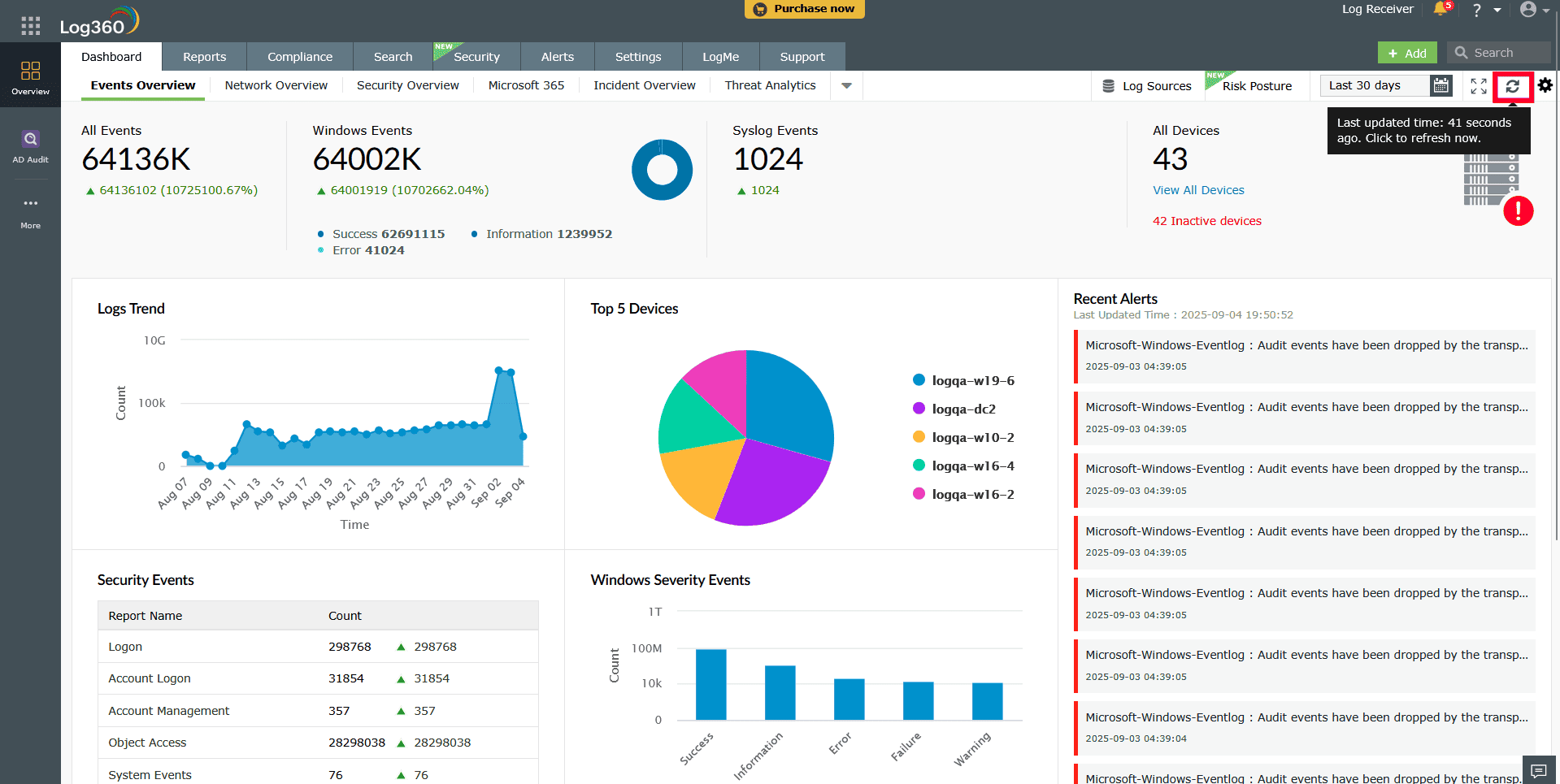Open the feedback chat icon
This screenshot has width=1560, height=784.
tap(1539, 770)
